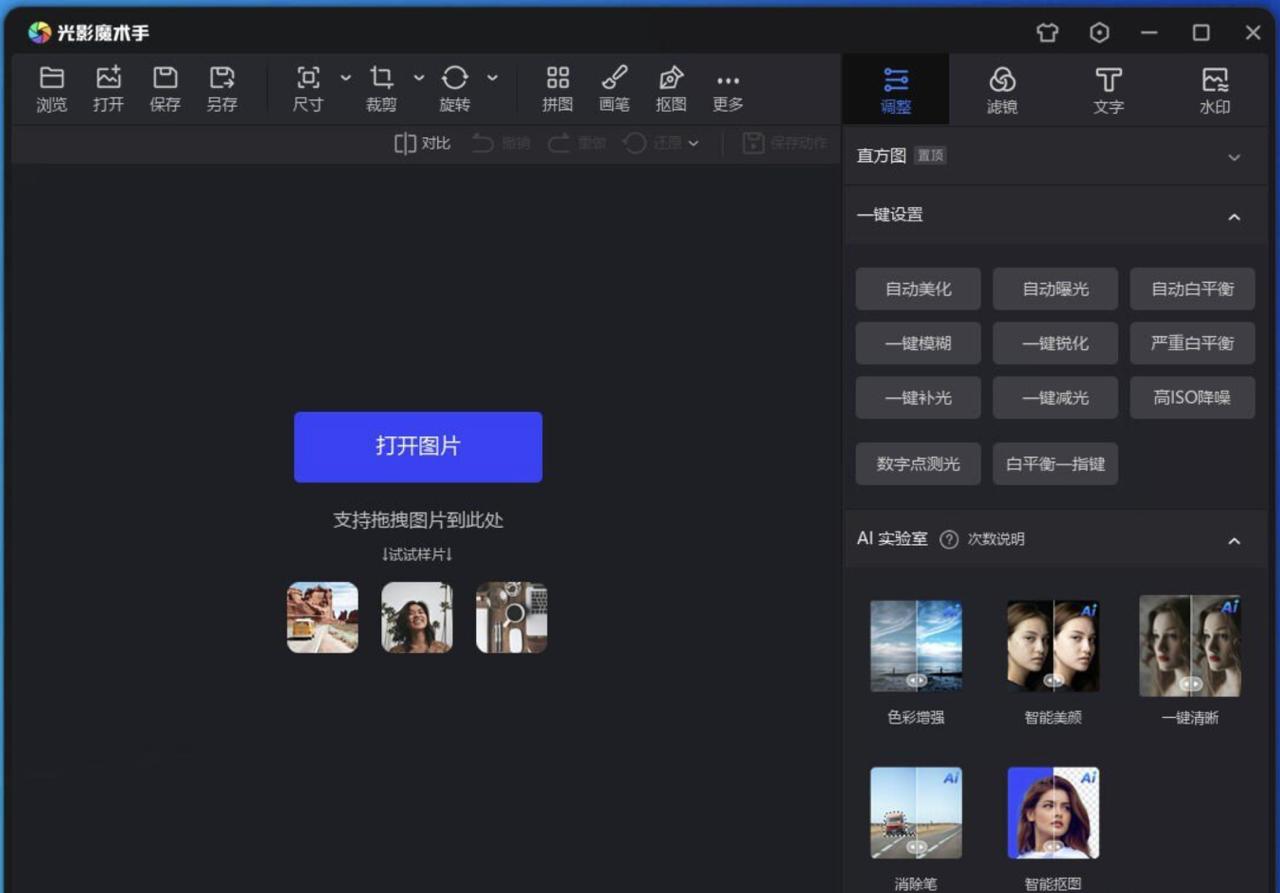Open the Rotate (旋转) dropdown arrow

click(x=493, y=78)
